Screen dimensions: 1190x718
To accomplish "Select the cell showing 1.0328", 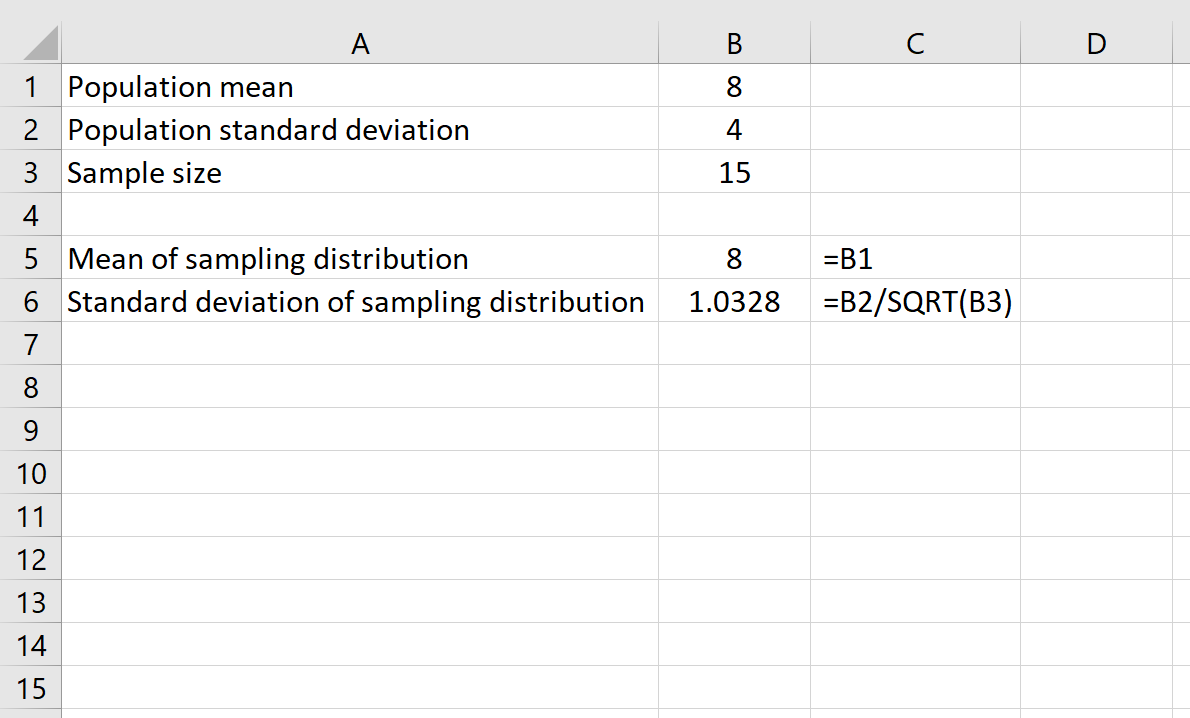I will (734, 301).
